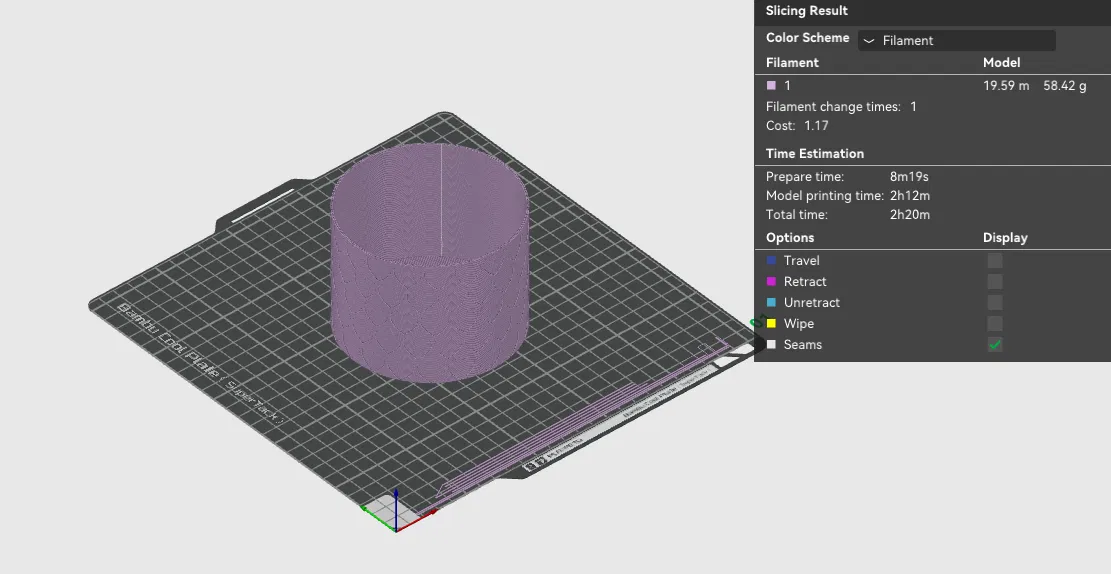Click the Display column heading

coord(1005,237)
